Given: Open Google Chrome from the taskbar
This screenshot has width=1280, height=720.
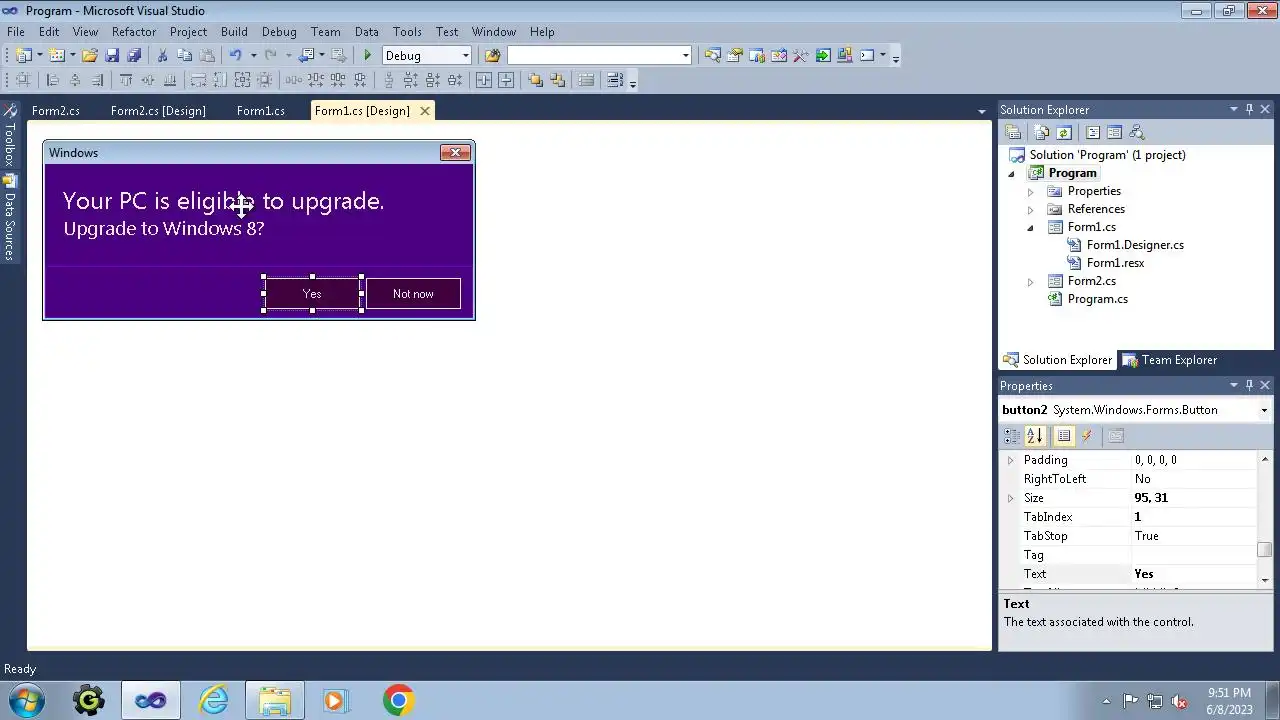Looking at the screenshot, I should (x=398, y=701).
